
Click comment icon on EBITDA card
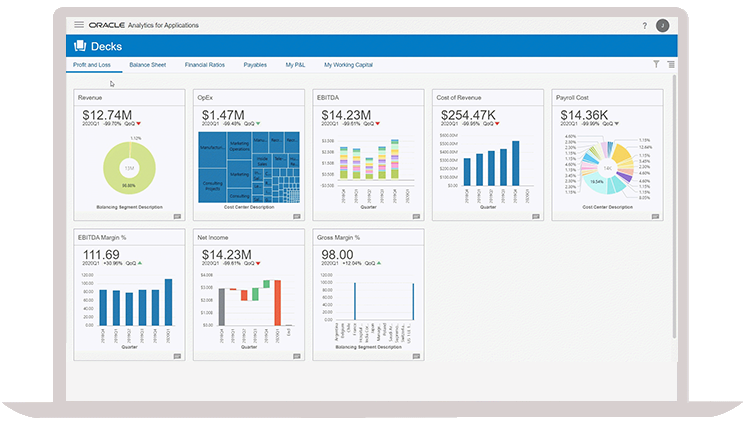[416, 217]
